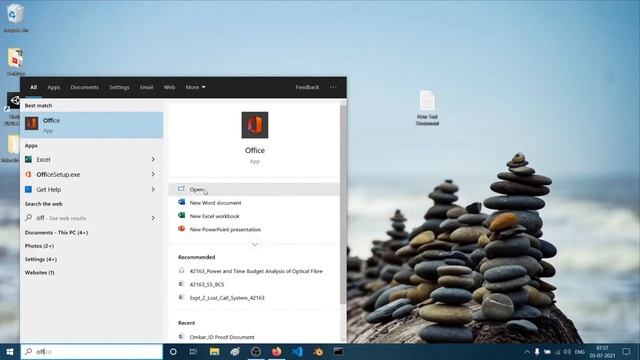This screenshot has height=360, width=640.
Task: Open Expt_2_Lost_Call_System_42163 file
Action: click(x=227, y=298)
